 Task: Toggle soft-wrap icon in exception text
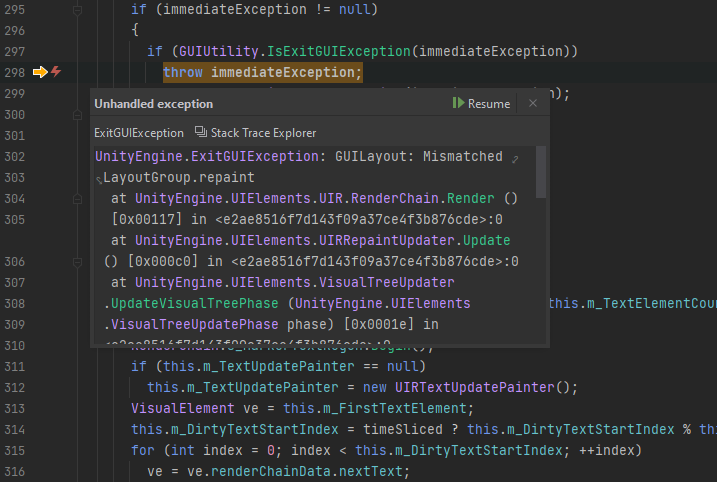[x=515, y=159]
